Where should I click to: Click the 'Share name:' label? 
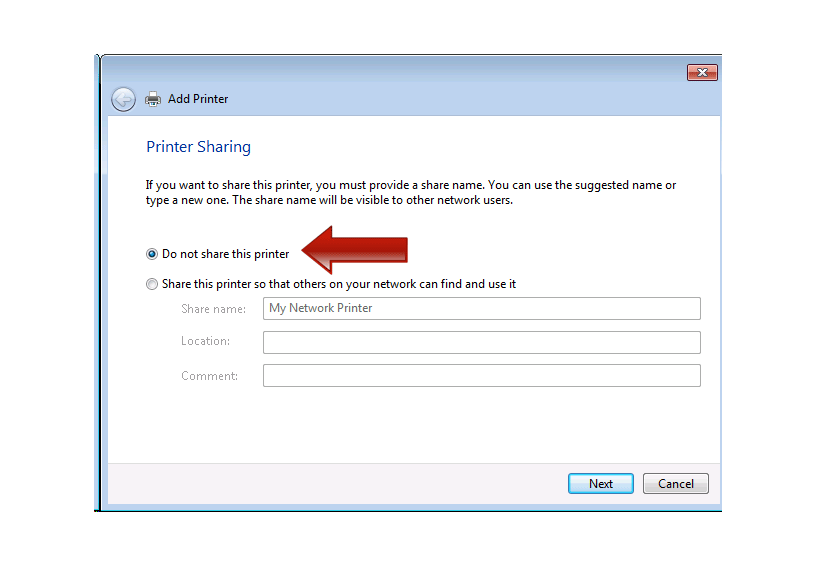213,309
